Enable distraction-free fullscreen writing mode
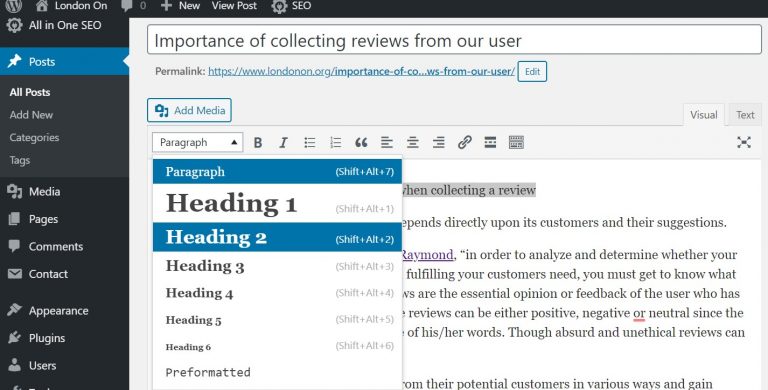The image size is (768, 390). point(744,143)
